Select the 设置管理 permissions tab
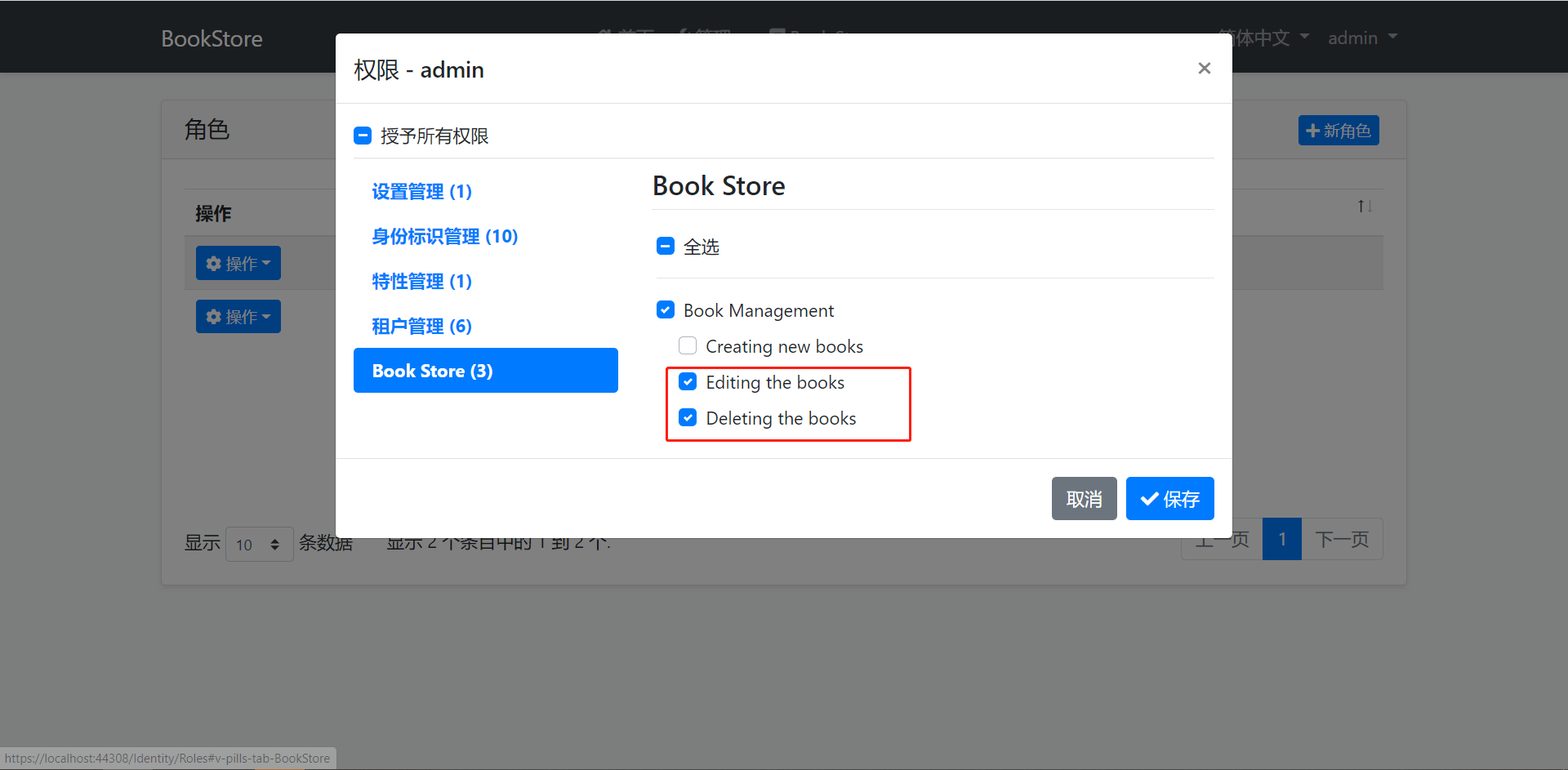 click(421, 191)
